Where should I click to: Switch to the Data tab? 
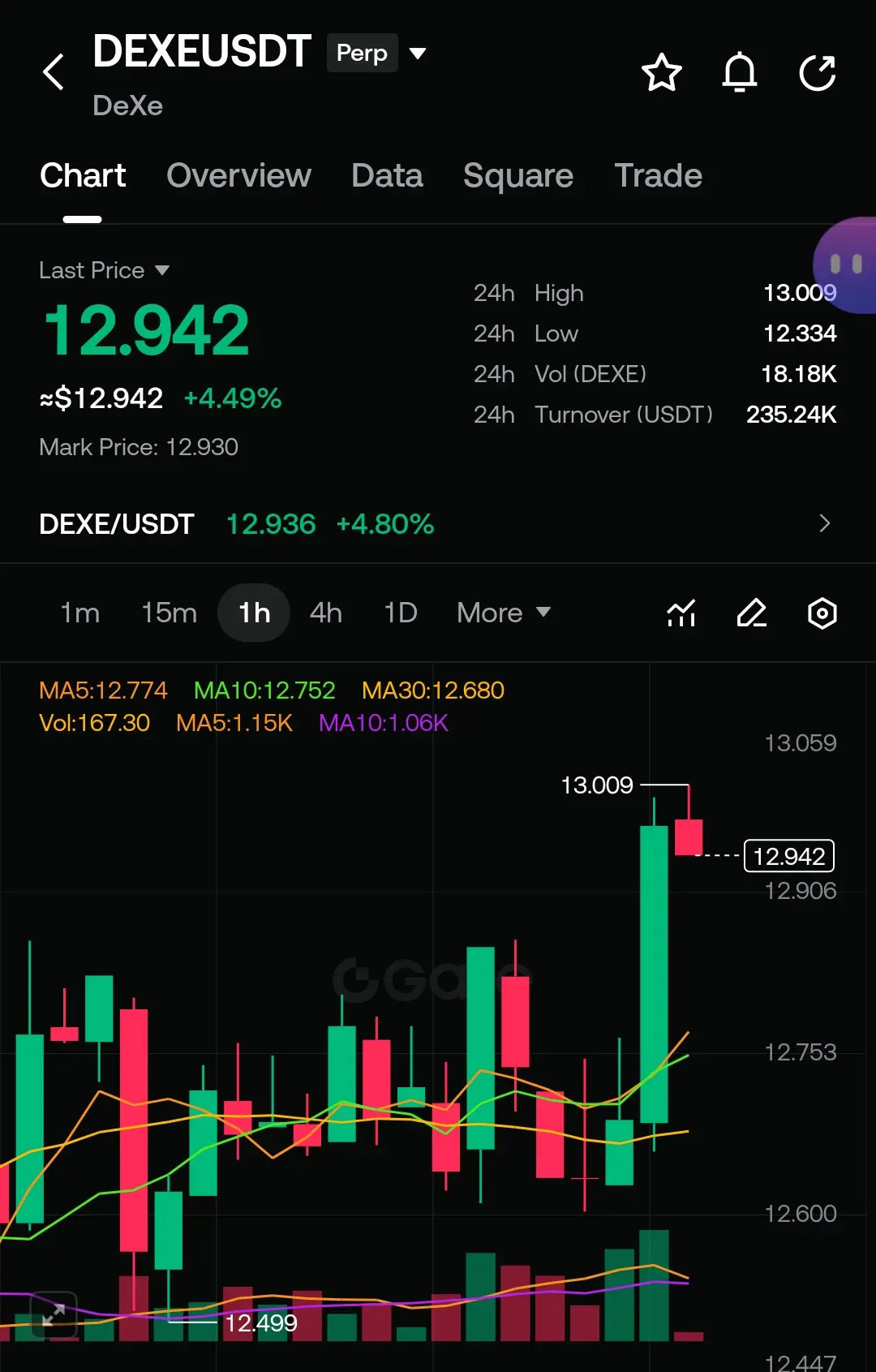pyautogui.click(x=387, y=175)
